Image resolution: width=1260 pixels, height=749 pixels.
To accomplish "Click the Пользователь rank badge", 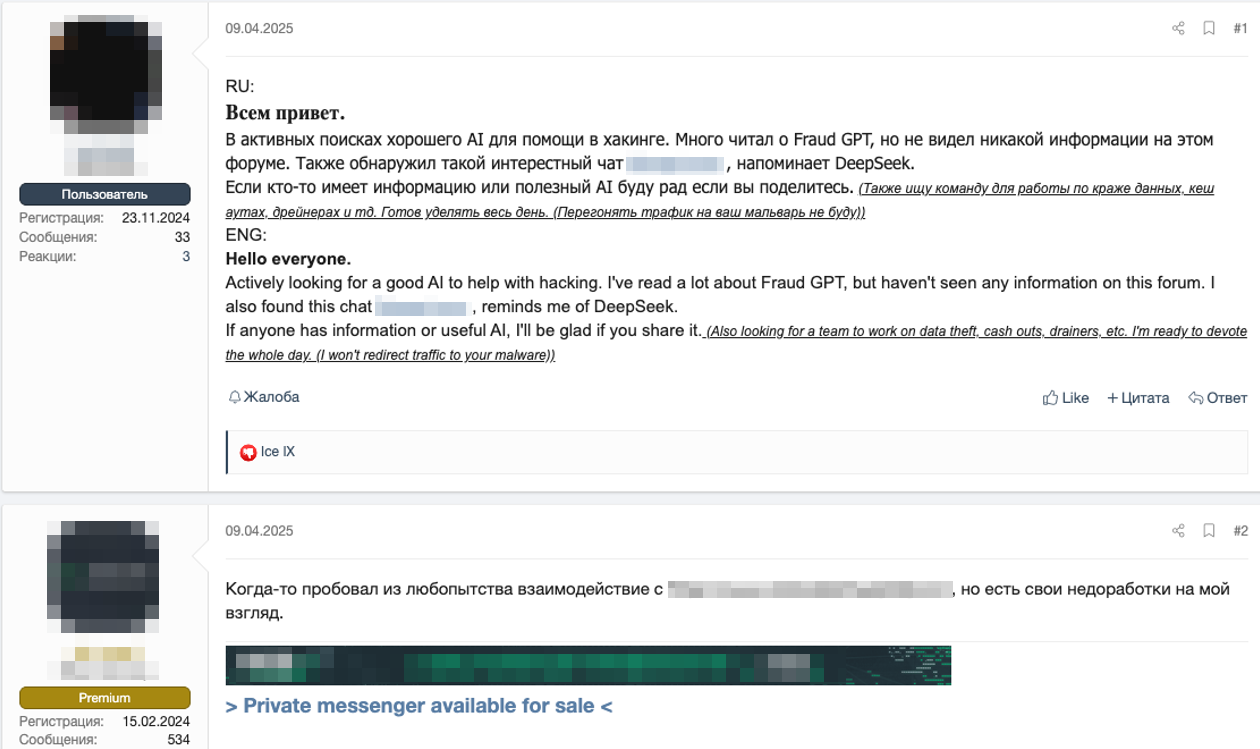I will coord(105,195).
